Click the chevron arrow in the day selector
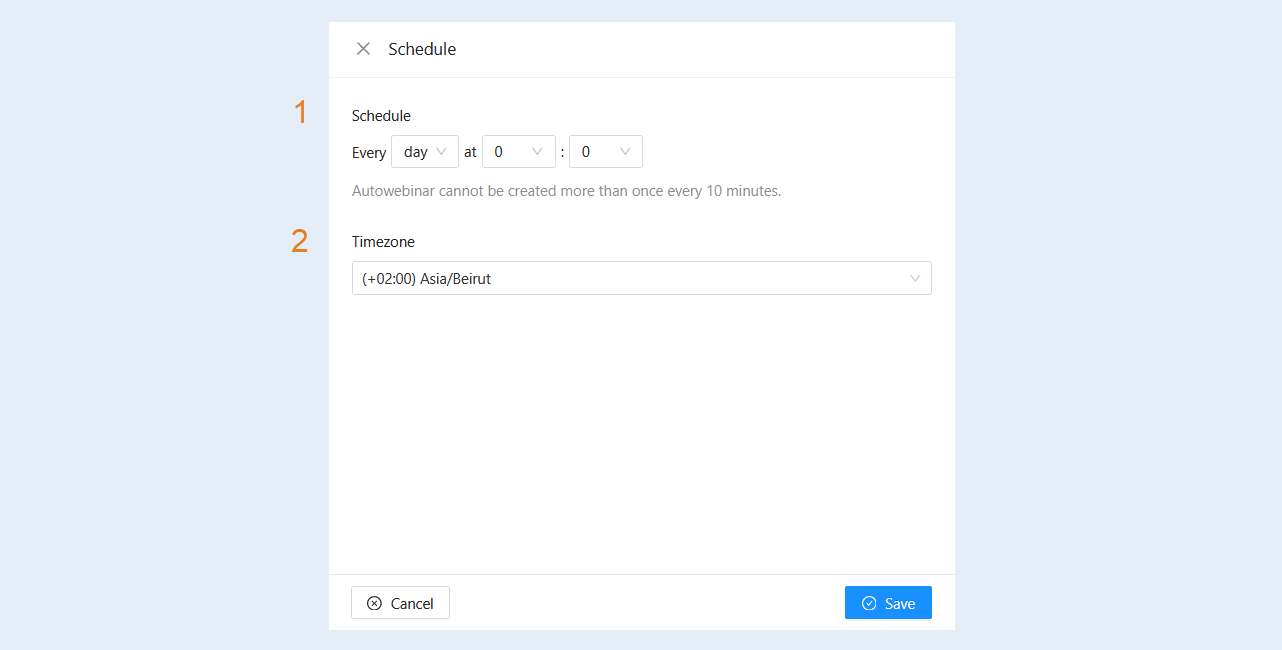This screenshot has width=1282, height=650. [x=442, y=152]
